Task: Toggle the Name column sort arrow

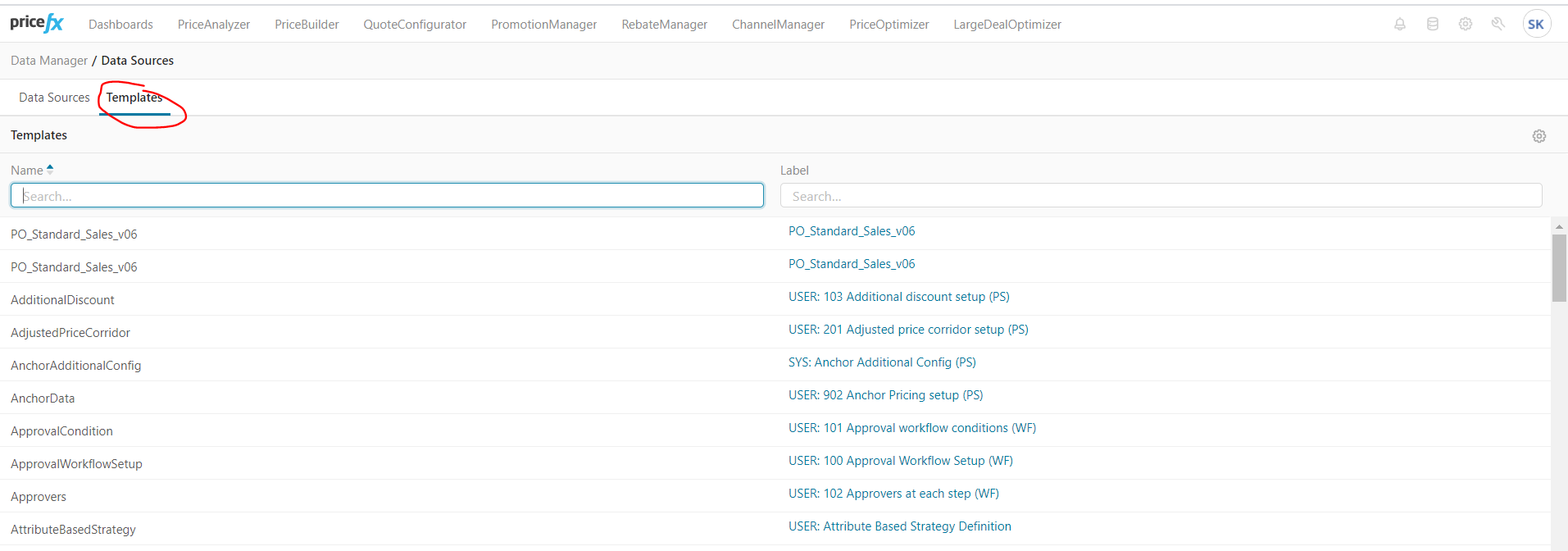Action: tap(50, 170)
